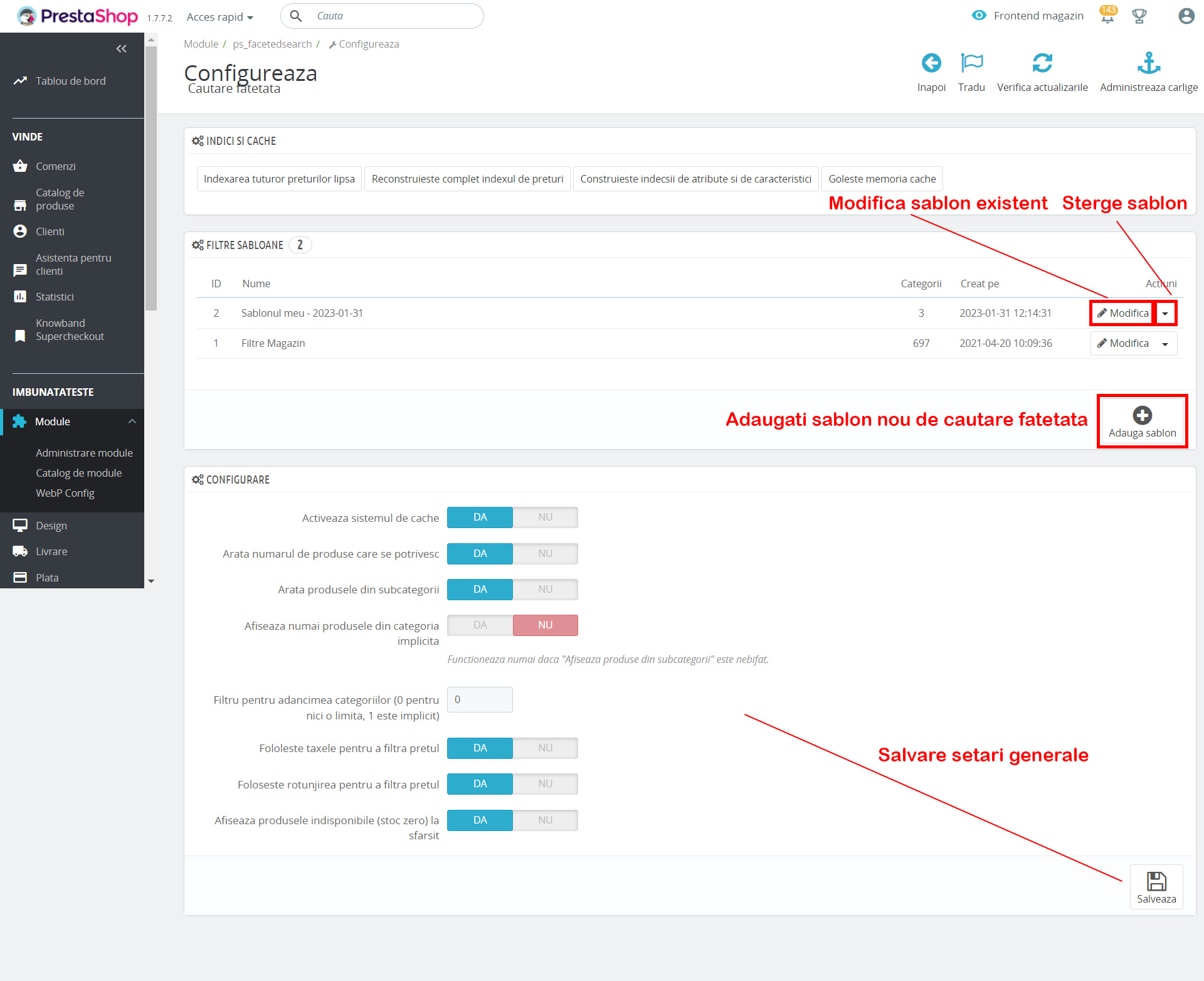
Task: Click the Salveaza floppy disk icon
Action: [1156, 881]
